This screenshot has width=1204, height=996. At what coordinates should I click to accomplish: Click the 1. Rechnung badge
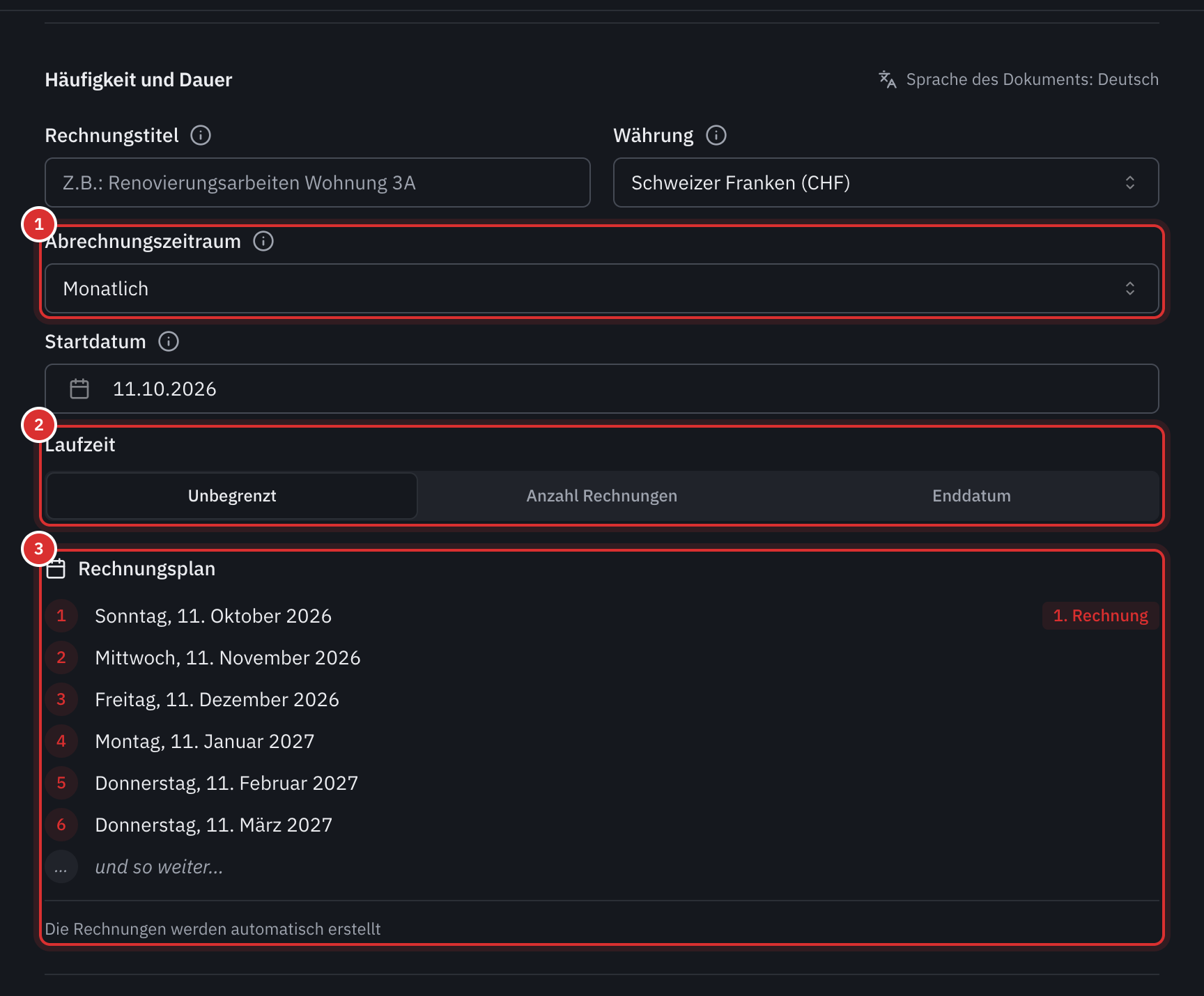(x=1100, y=616)
